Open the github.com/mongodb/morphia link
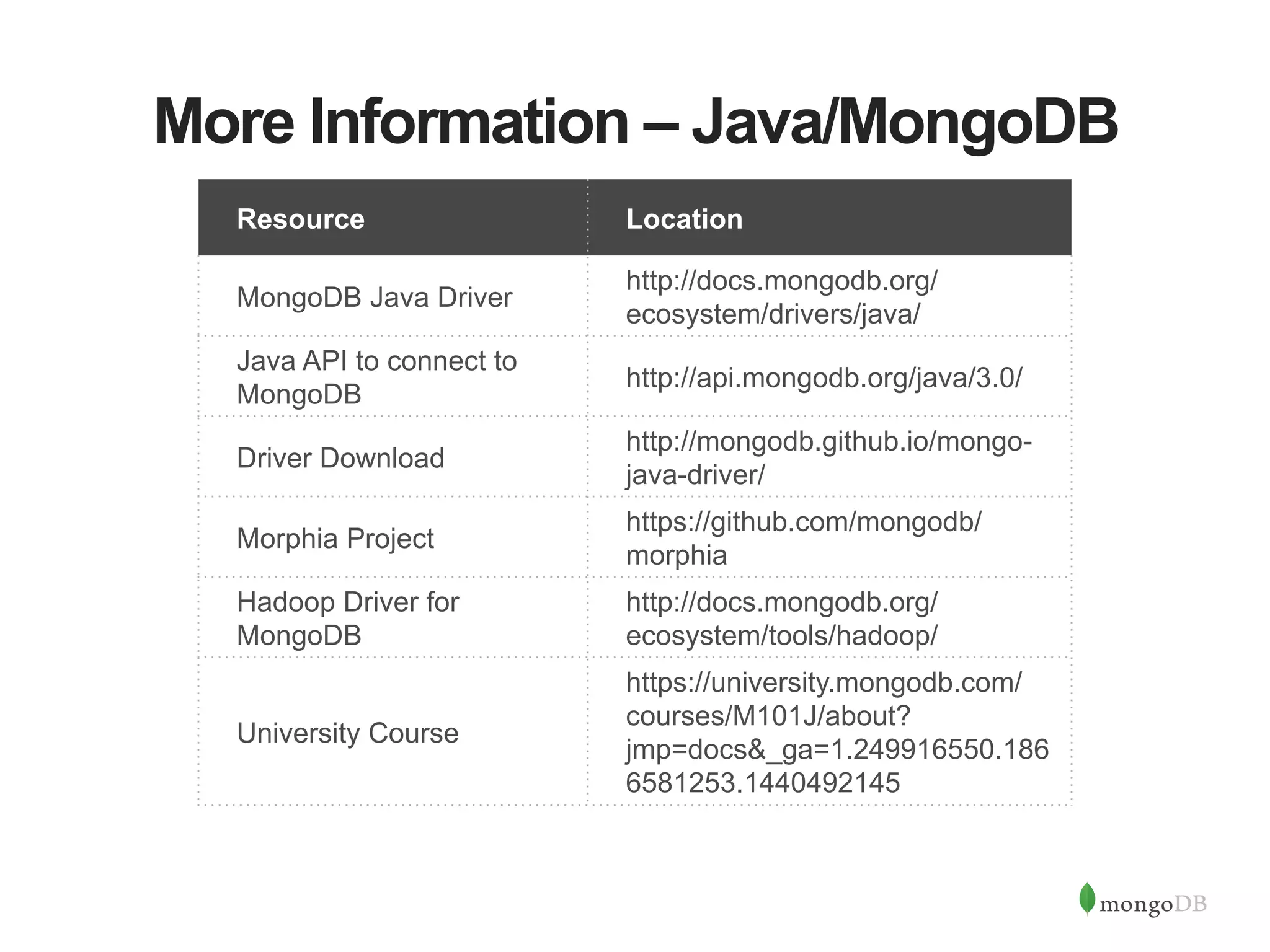This screenshot has width=1270, height=952. (x=804, y=538)
